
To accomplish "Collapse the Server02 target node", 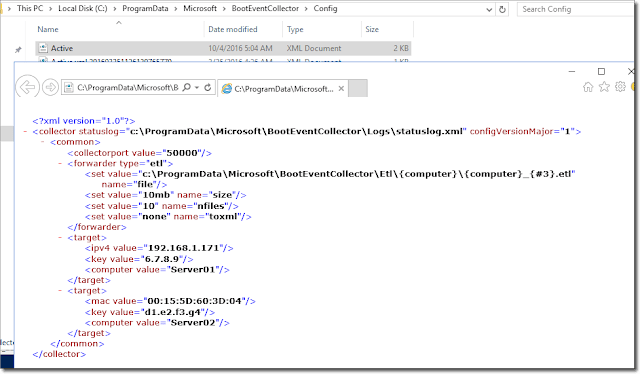I will click(x=60, y=291).
